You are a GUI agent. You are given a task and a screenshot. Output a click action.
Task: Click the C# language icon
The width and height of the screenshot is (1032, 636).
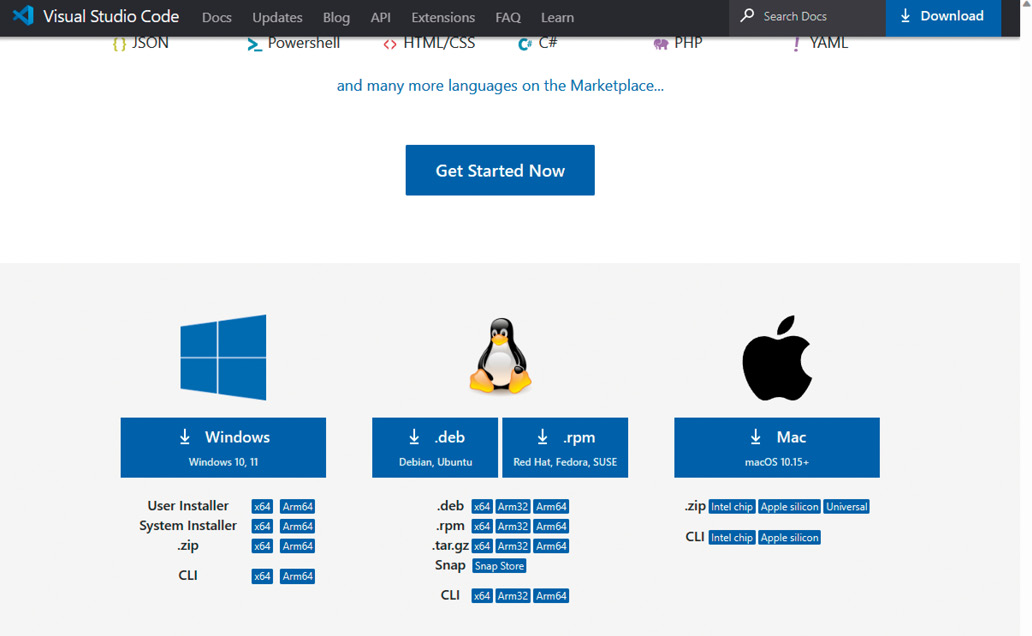[x=525, y=44]
